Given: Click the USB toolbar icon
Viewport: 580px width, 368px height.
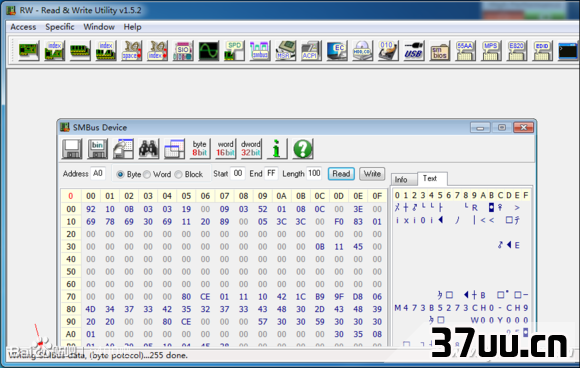Looking at the screenshot, I should (413, 51).
